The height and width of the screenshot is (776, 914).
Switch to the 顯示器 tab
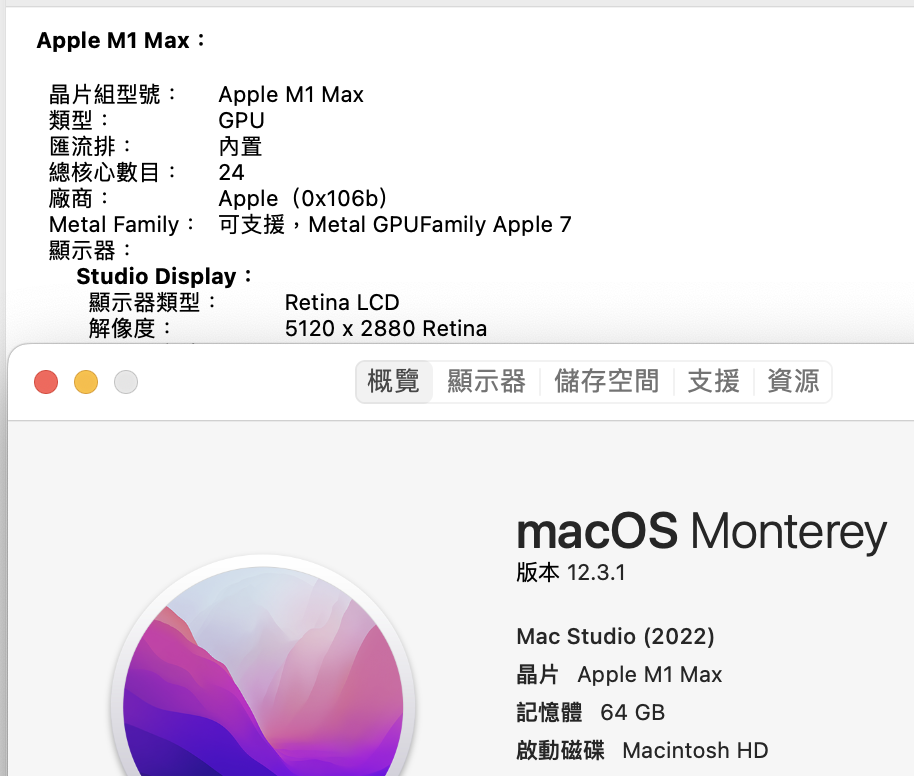tap(487, 382)
